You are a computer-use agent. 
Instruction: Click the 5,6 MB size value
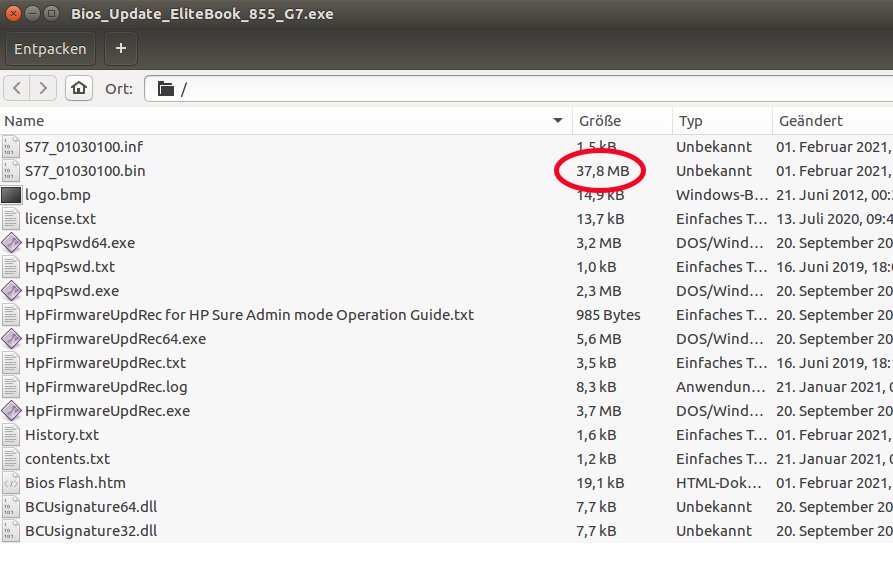click(x=598, y=339)
